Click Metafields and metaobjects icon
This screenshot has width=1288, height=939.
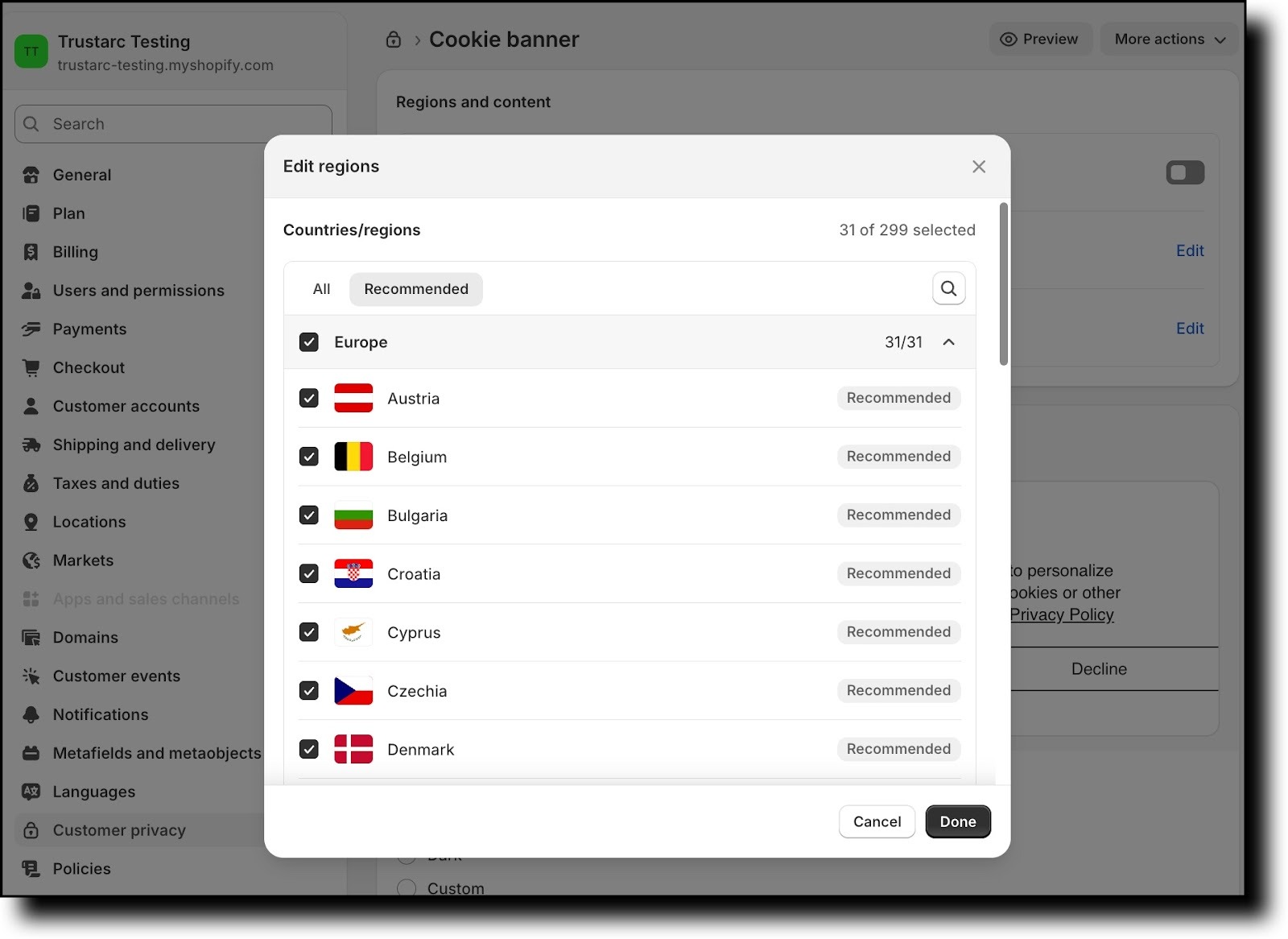pyautogui.click(x=31, y=753)
